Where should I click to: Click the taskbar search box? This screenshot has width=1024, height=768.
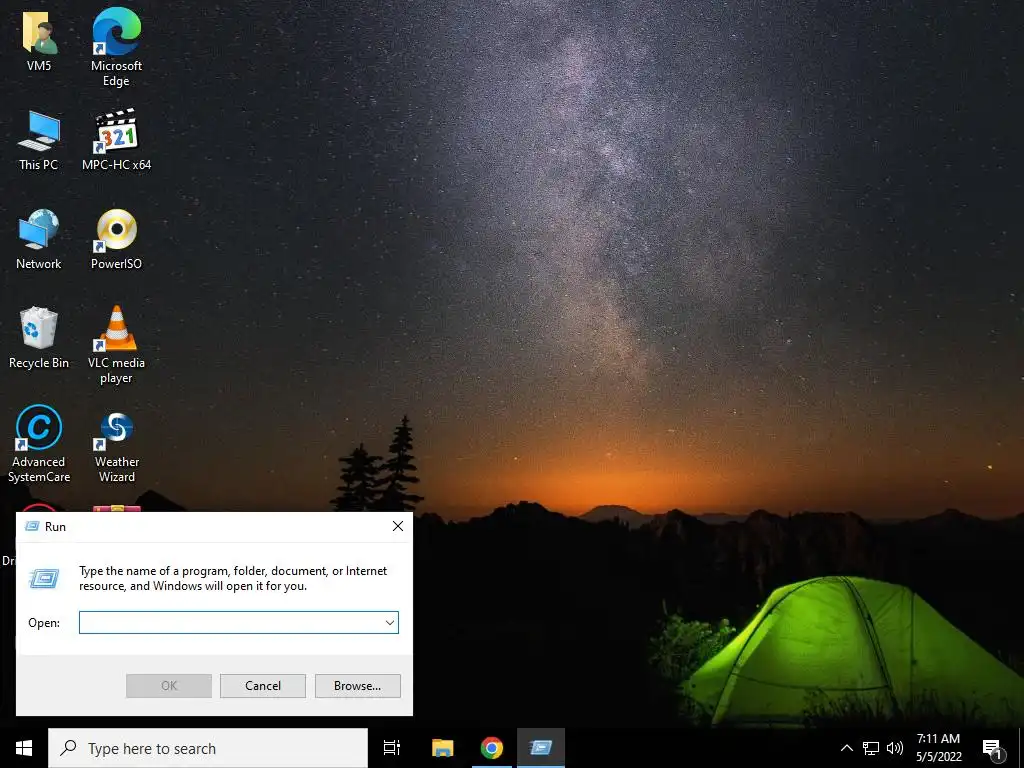tap(208, 748)
